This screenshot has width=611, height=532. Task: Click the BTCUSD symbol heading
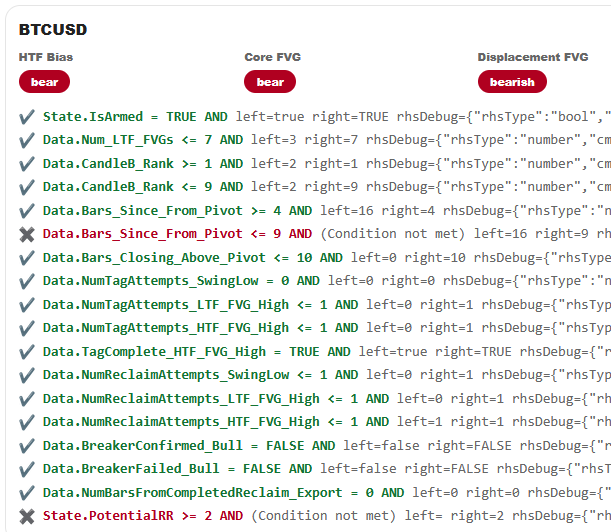[53, 30]
